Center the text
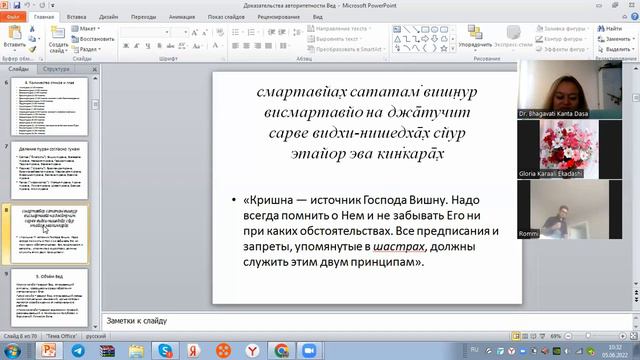This screenshot has width=640, height=360. coord(247,46)
